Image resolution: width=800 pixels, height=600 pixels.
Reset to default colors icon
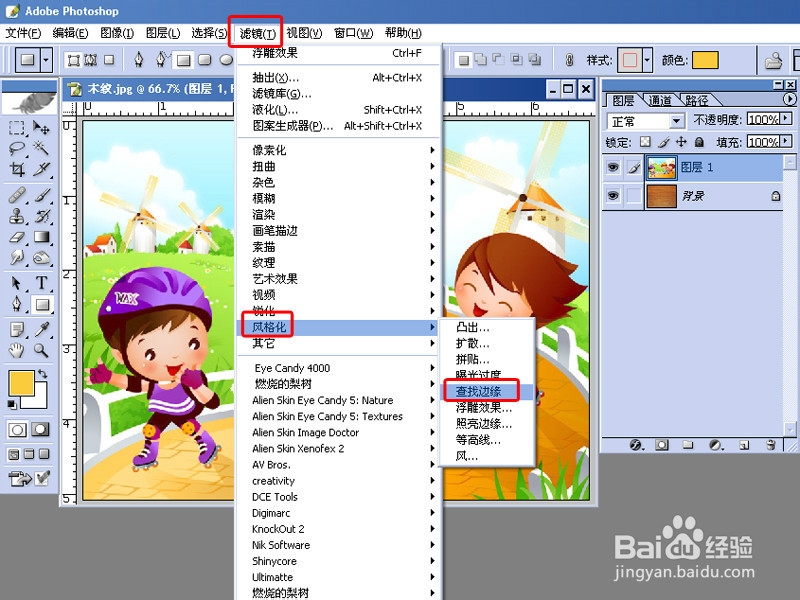[12, 405]
